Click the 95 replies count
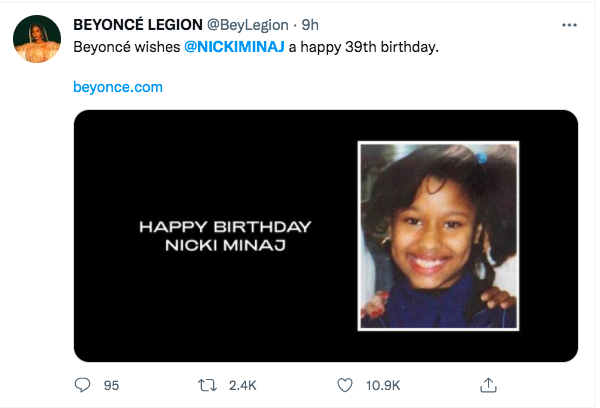The image size is (600, 408). click(111, 384)
